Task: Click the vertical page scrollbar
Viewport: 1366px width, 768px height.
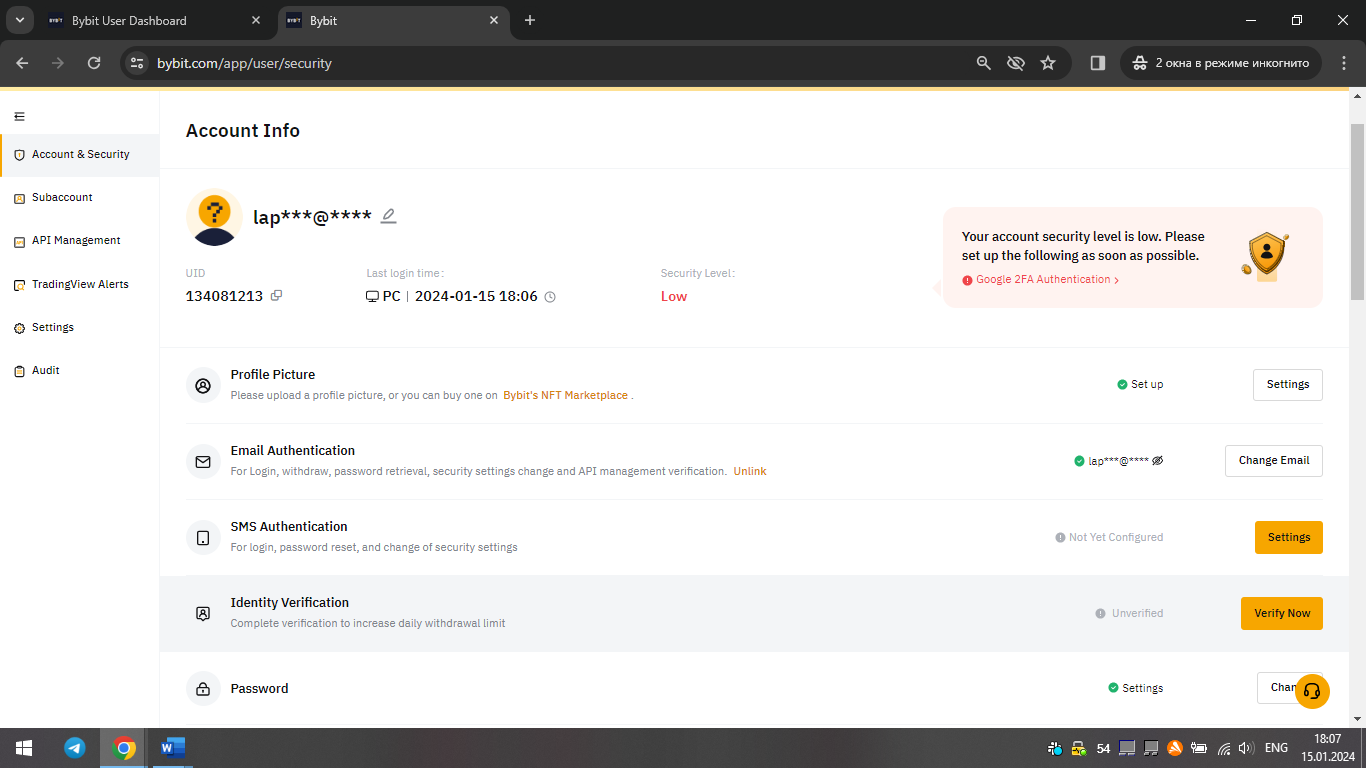Action: click(1357, 210)
